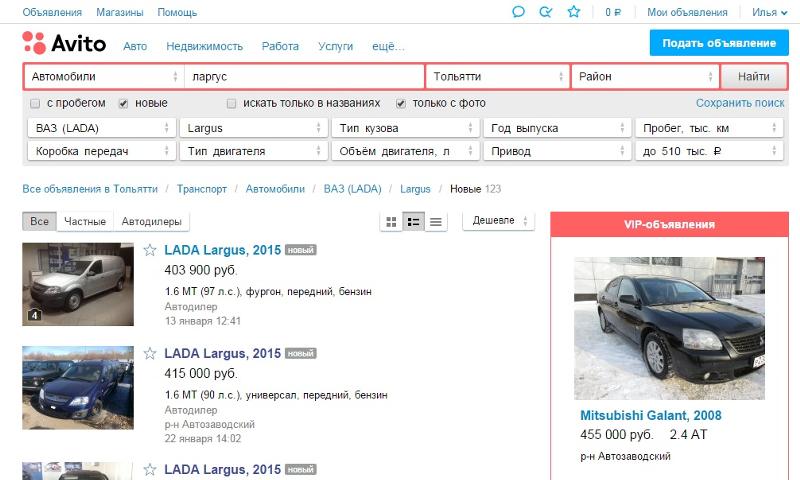Open the Largus model dropdown

coord(254,128)
